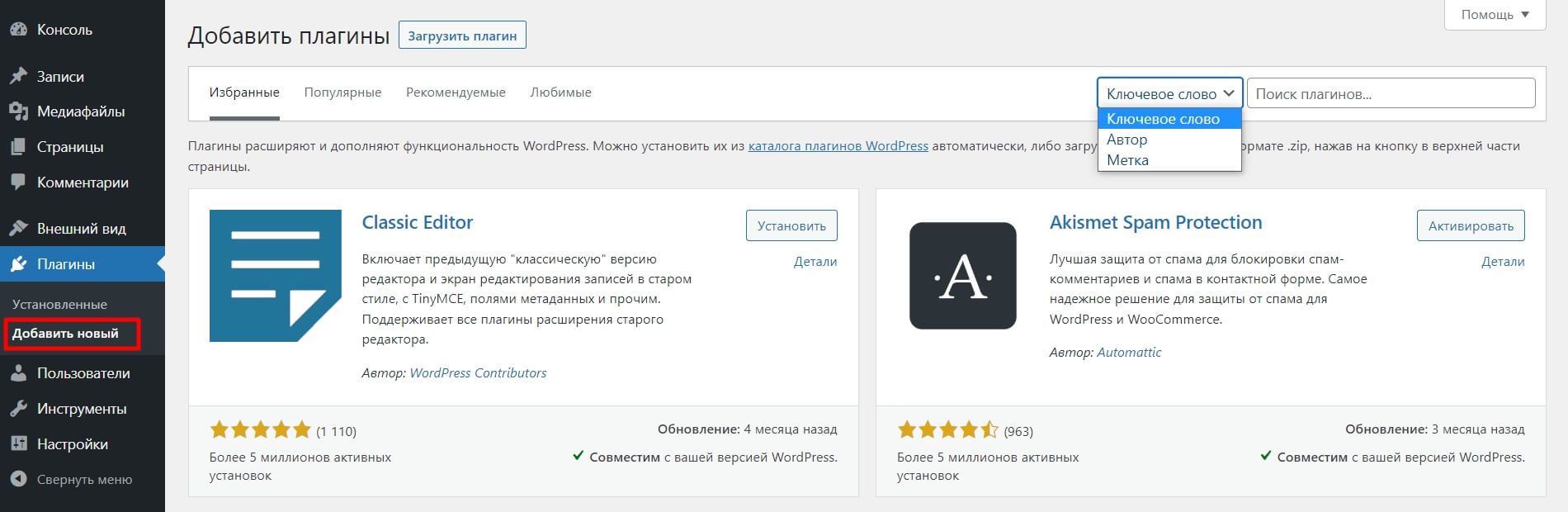Click the Комментарии speech bubble icon
Viewport: 1568px width, 512px height.
click(x=18, y=183)
